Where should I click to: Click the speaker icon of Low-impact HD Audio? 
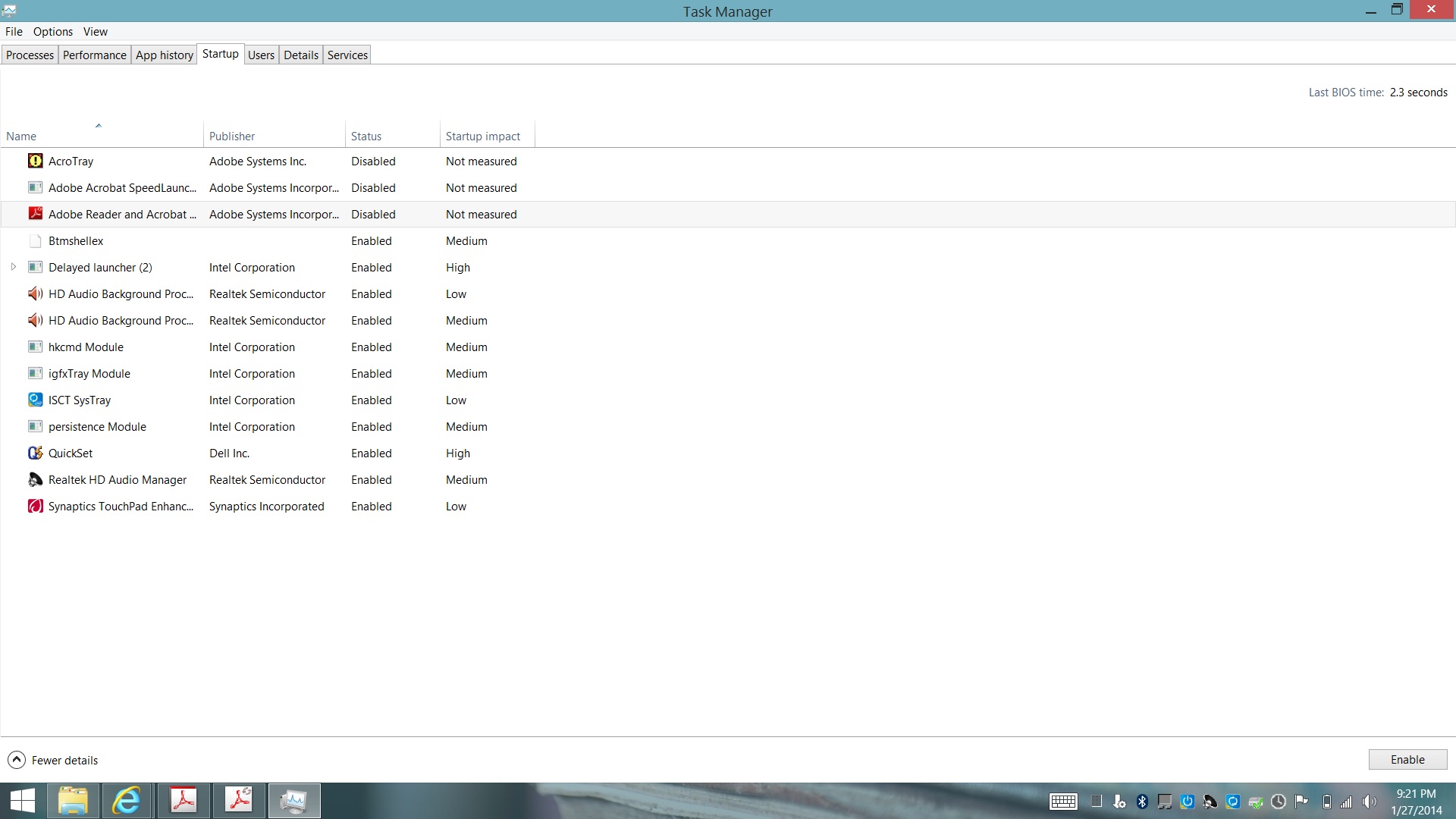click(x=35, y=293)
